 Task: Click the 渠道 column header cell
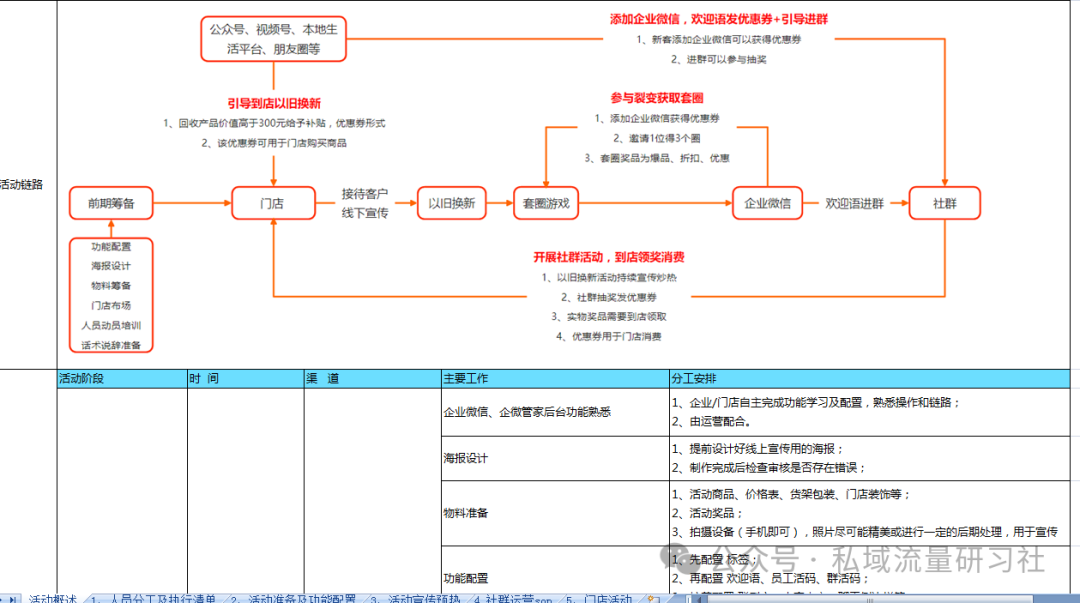[x=373, y=378]
